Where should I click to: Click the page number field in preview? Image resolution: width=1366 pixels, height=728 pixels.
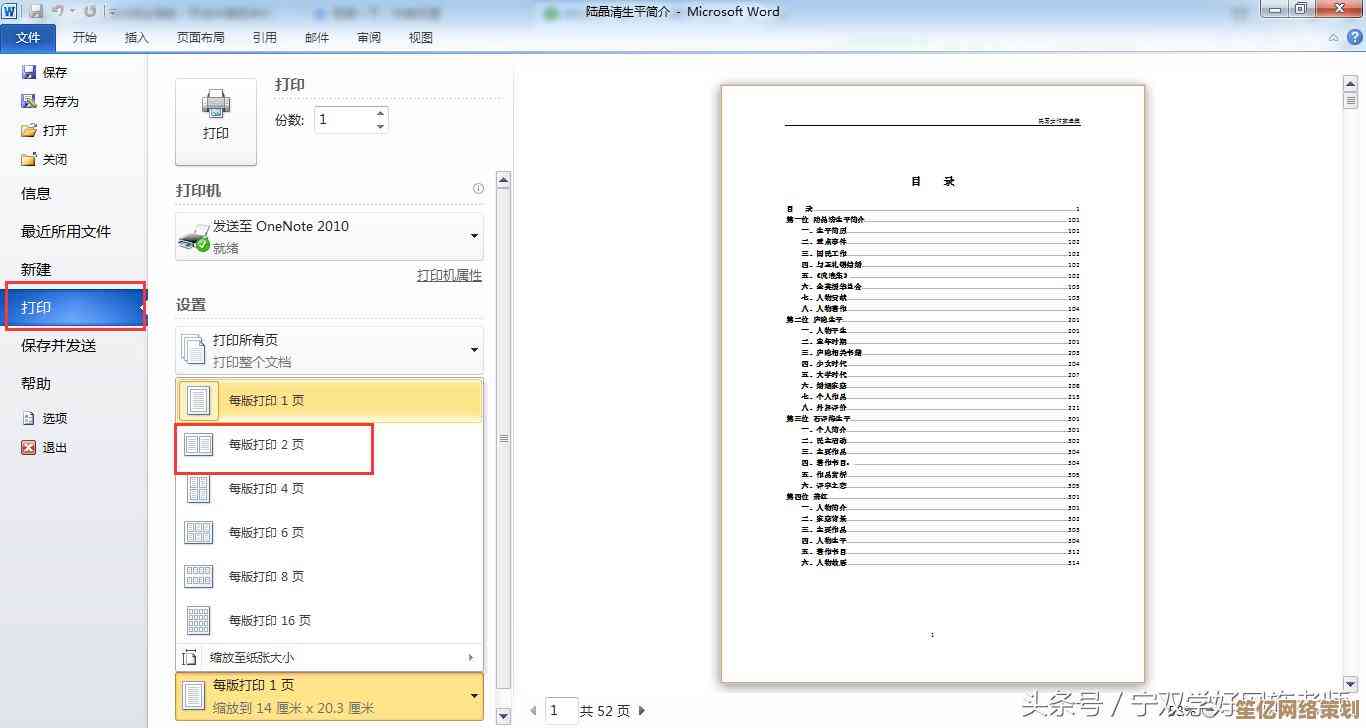tap(561, 711)
